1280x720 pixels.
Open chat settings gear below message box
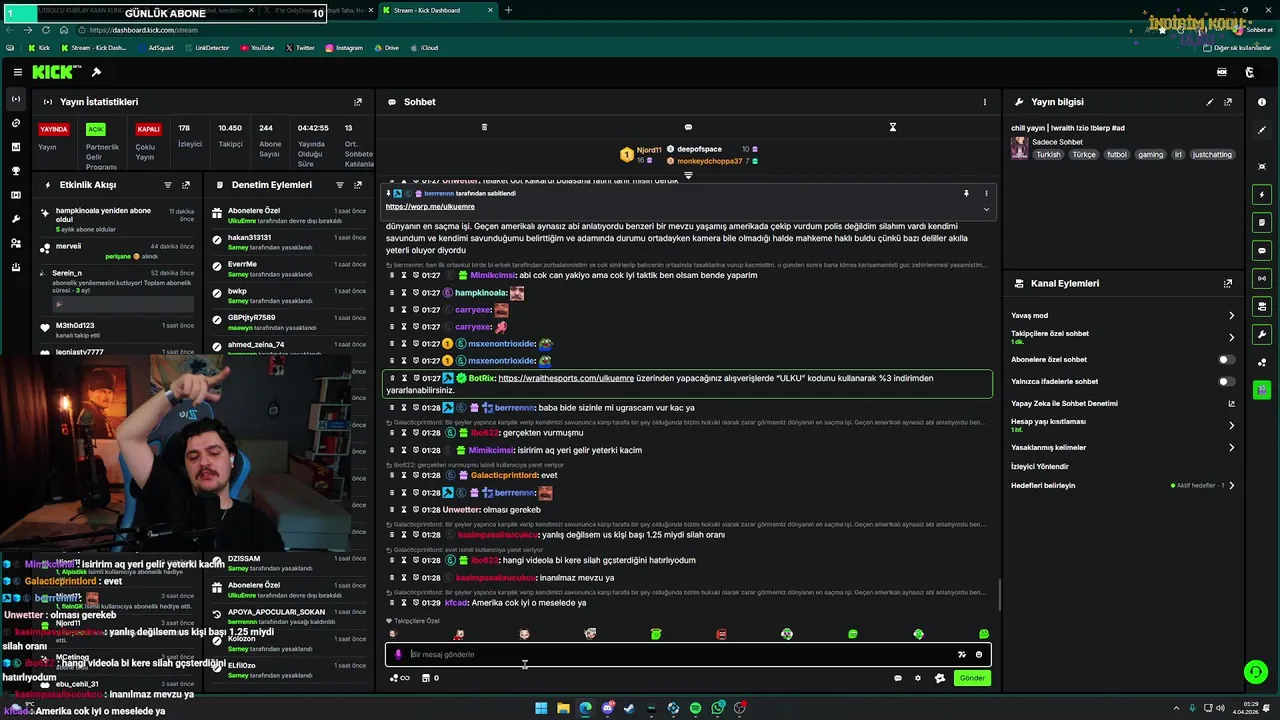coord(918,678)
